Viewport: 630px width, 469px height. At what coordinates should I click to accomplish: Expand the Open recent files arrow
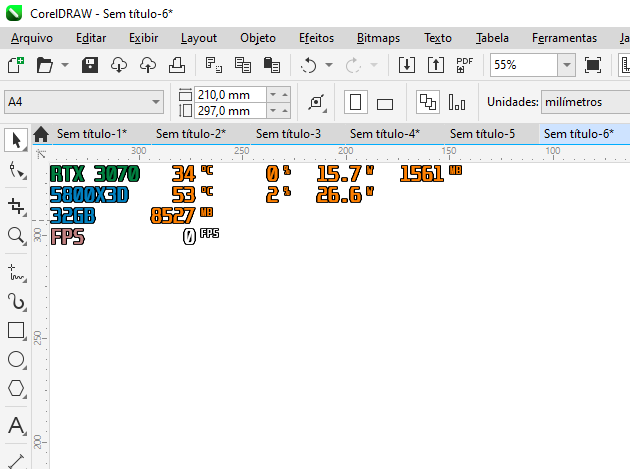pyautogui.click(x=65, y=65)
